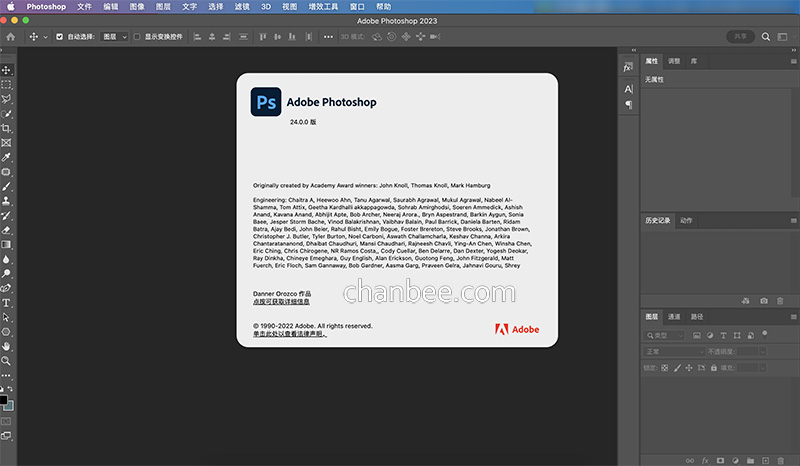The image size is (800, 466).
Task: Toggle adjustment layer filter
Action: [710, 335]
